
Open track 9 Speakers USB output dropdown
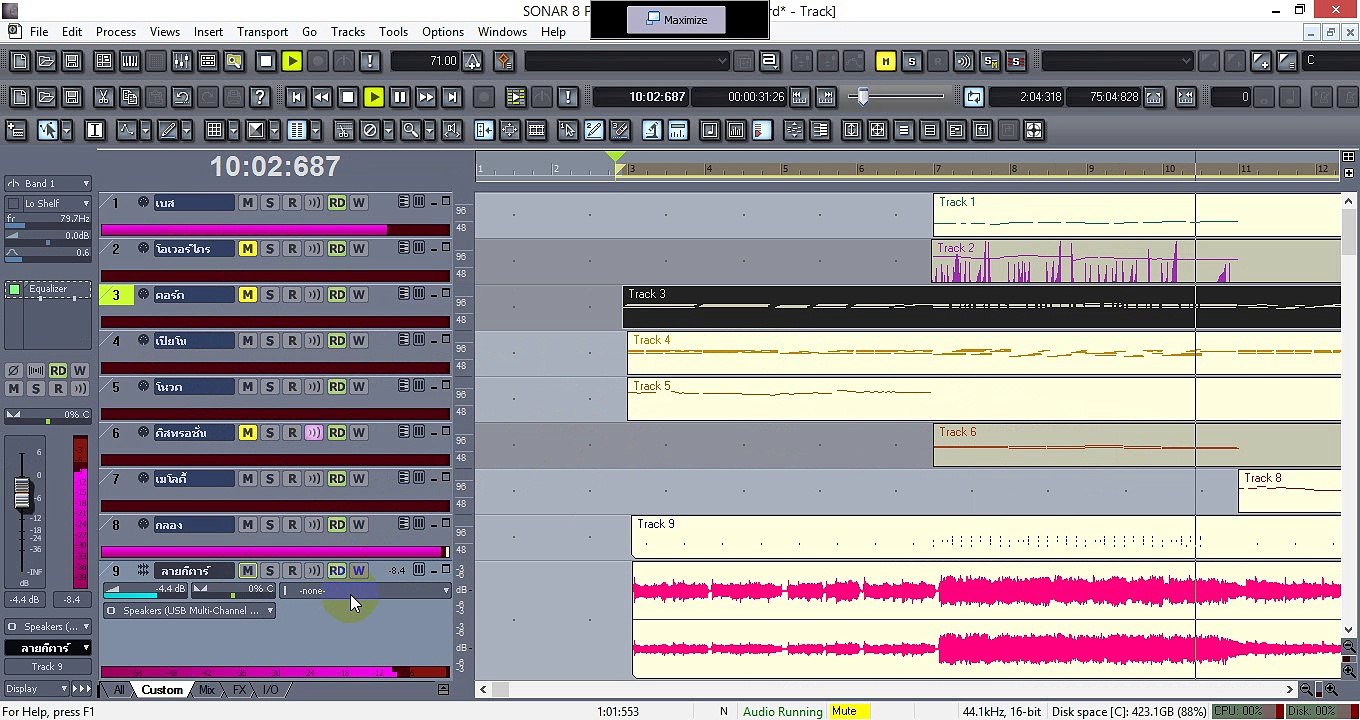[189, 610]
